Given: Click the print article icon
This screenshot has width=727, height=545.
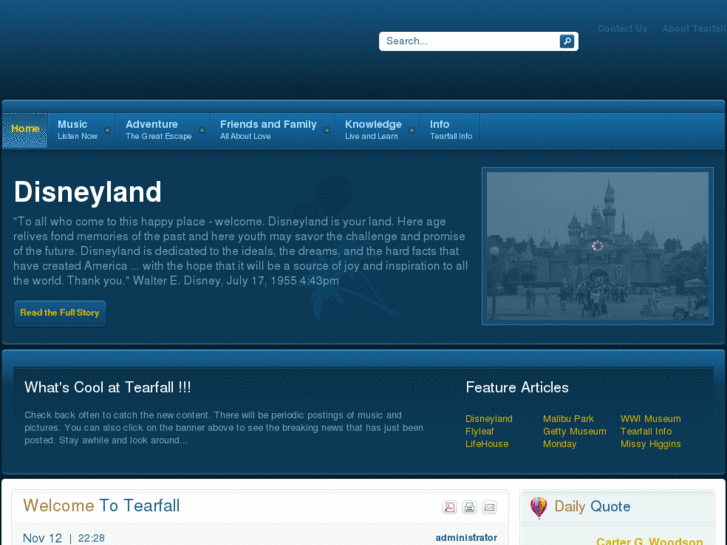Looking at the screenshot, I should [x=469, y=507].
